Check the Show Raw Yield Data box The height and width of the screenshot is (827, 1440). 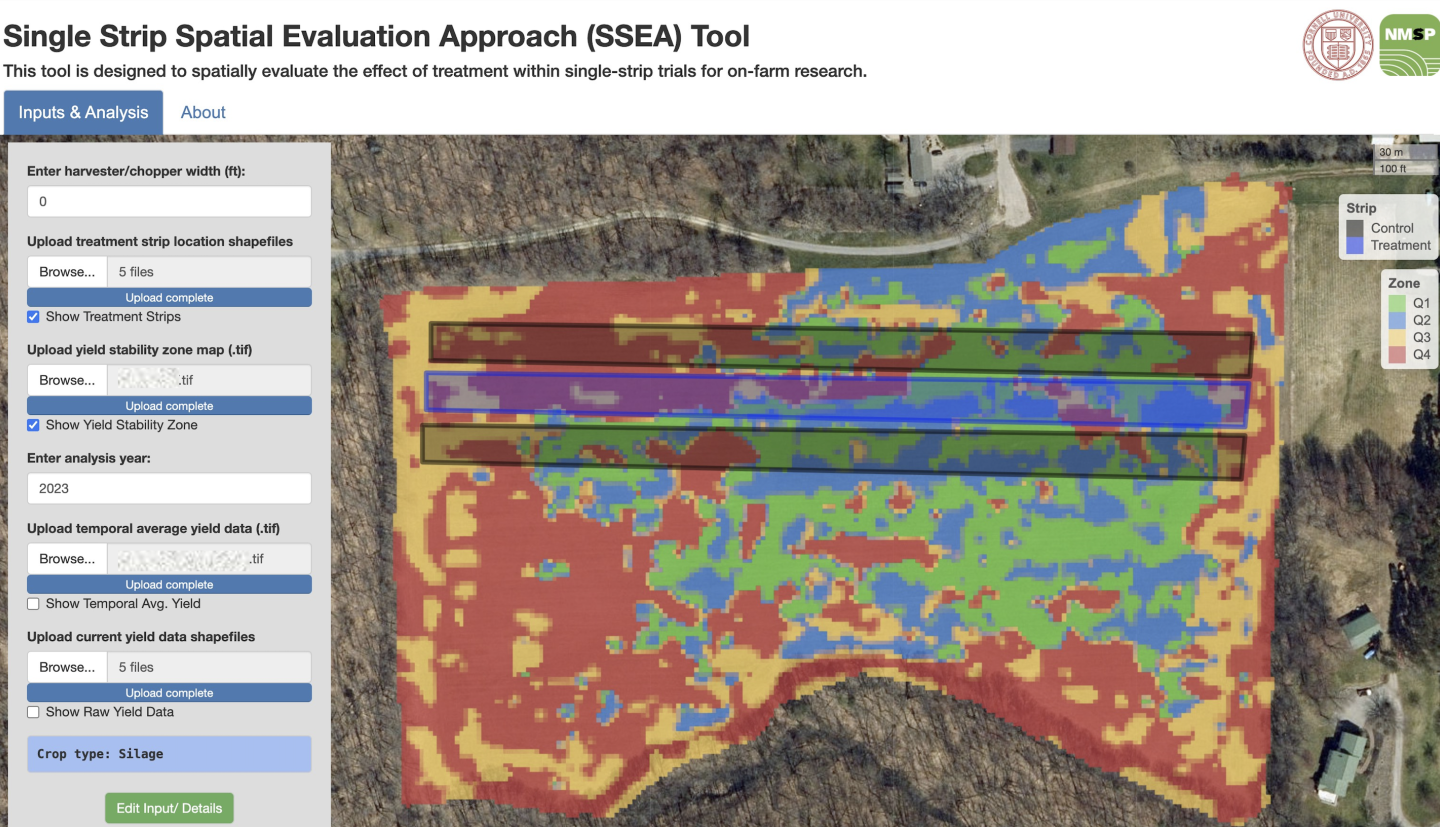point(33,712)
